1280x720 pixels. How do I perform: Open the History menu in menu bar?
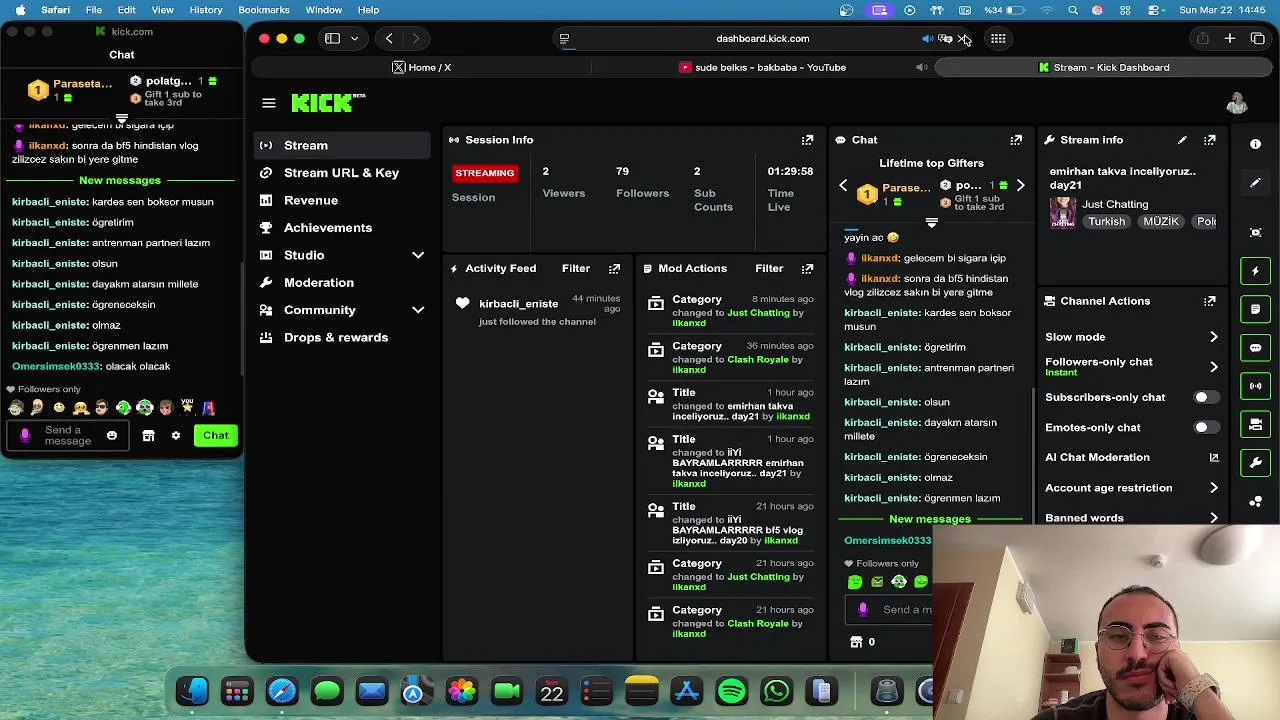pyautogui.click(x=206, y=10)
